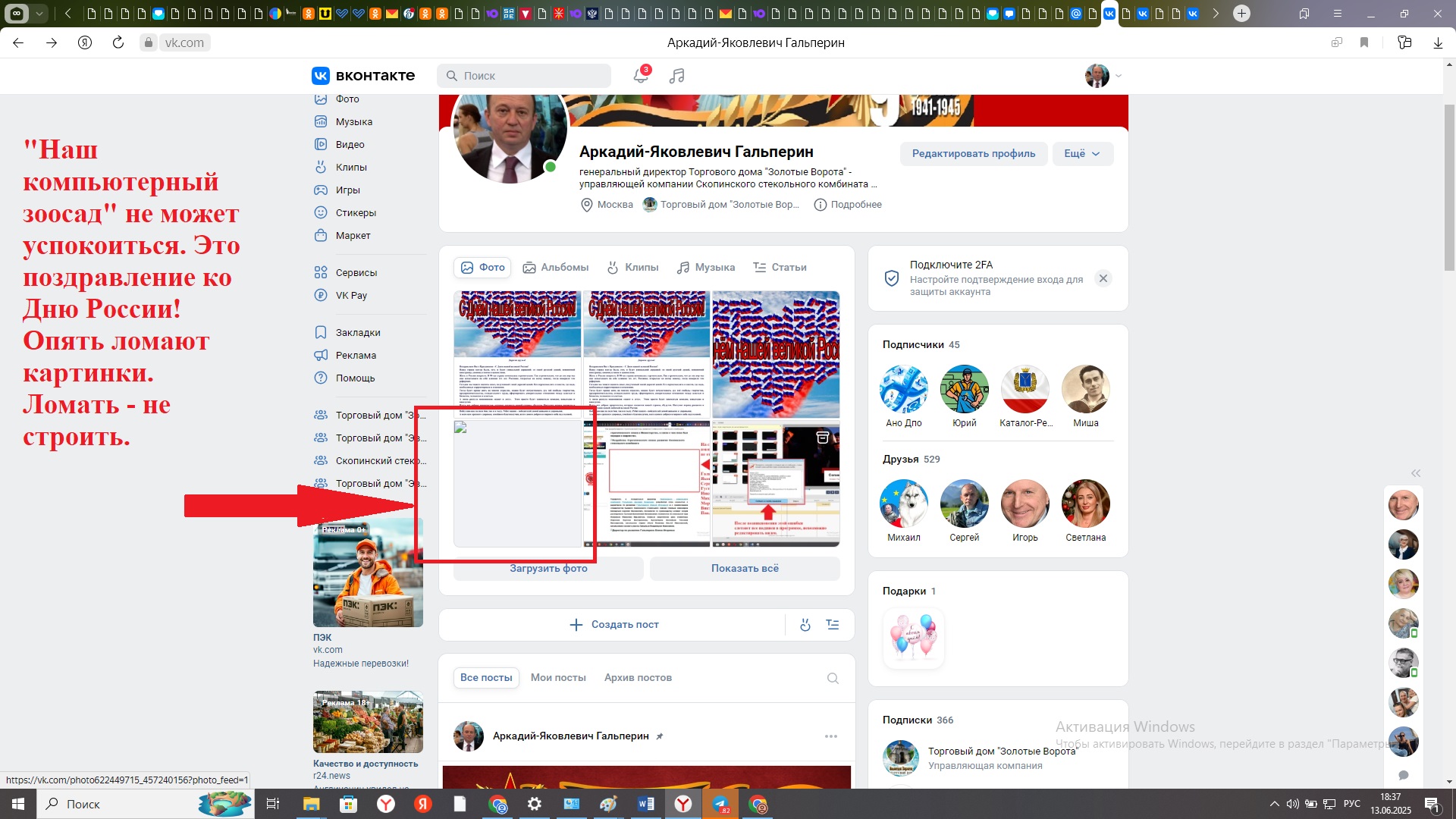Open post options three dots menu
This screenshot has height=819, width=1456.
point(831,736)
